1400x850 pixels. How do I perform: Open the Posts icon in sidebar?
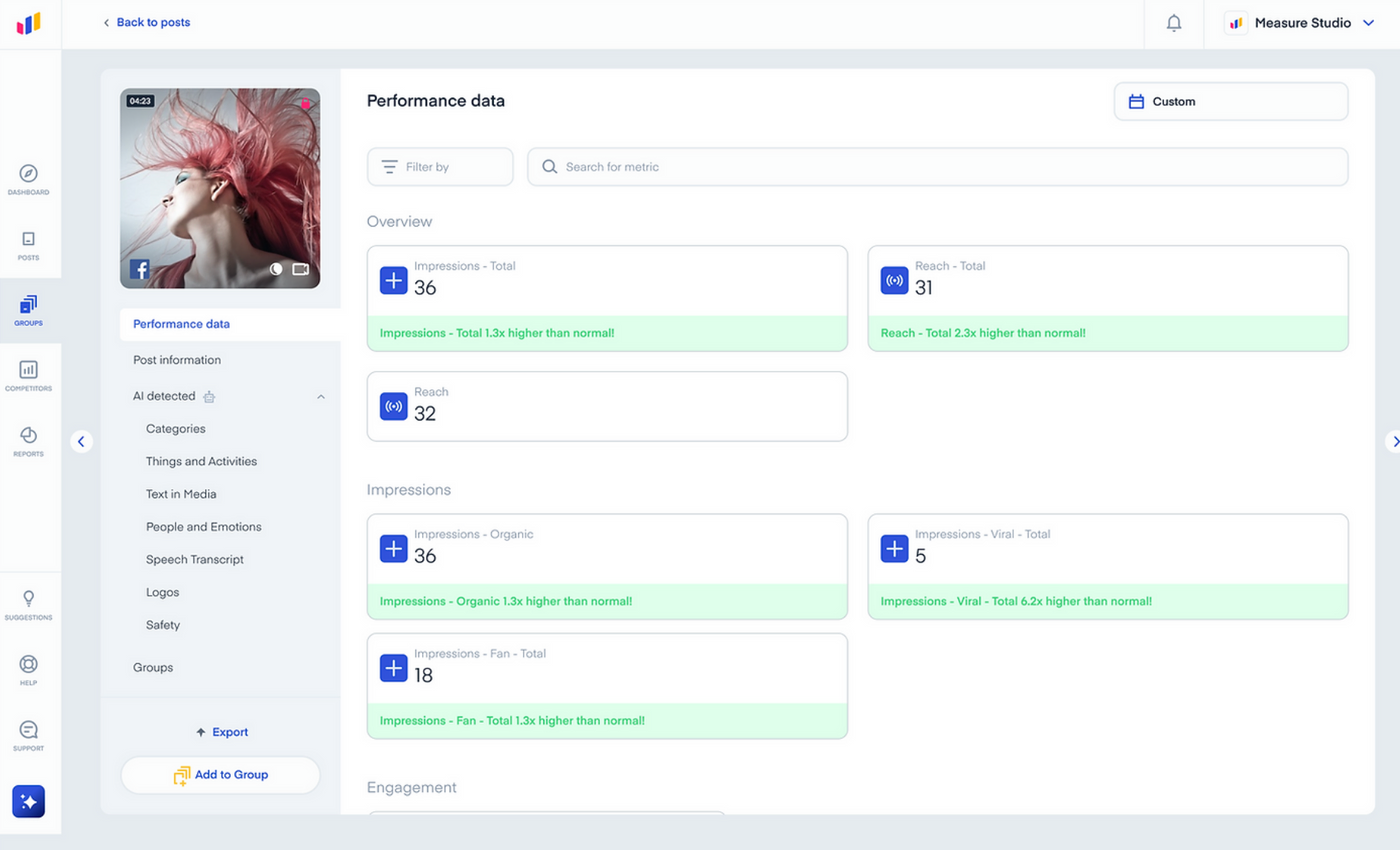pyautogui.click(x=29, y=239)
